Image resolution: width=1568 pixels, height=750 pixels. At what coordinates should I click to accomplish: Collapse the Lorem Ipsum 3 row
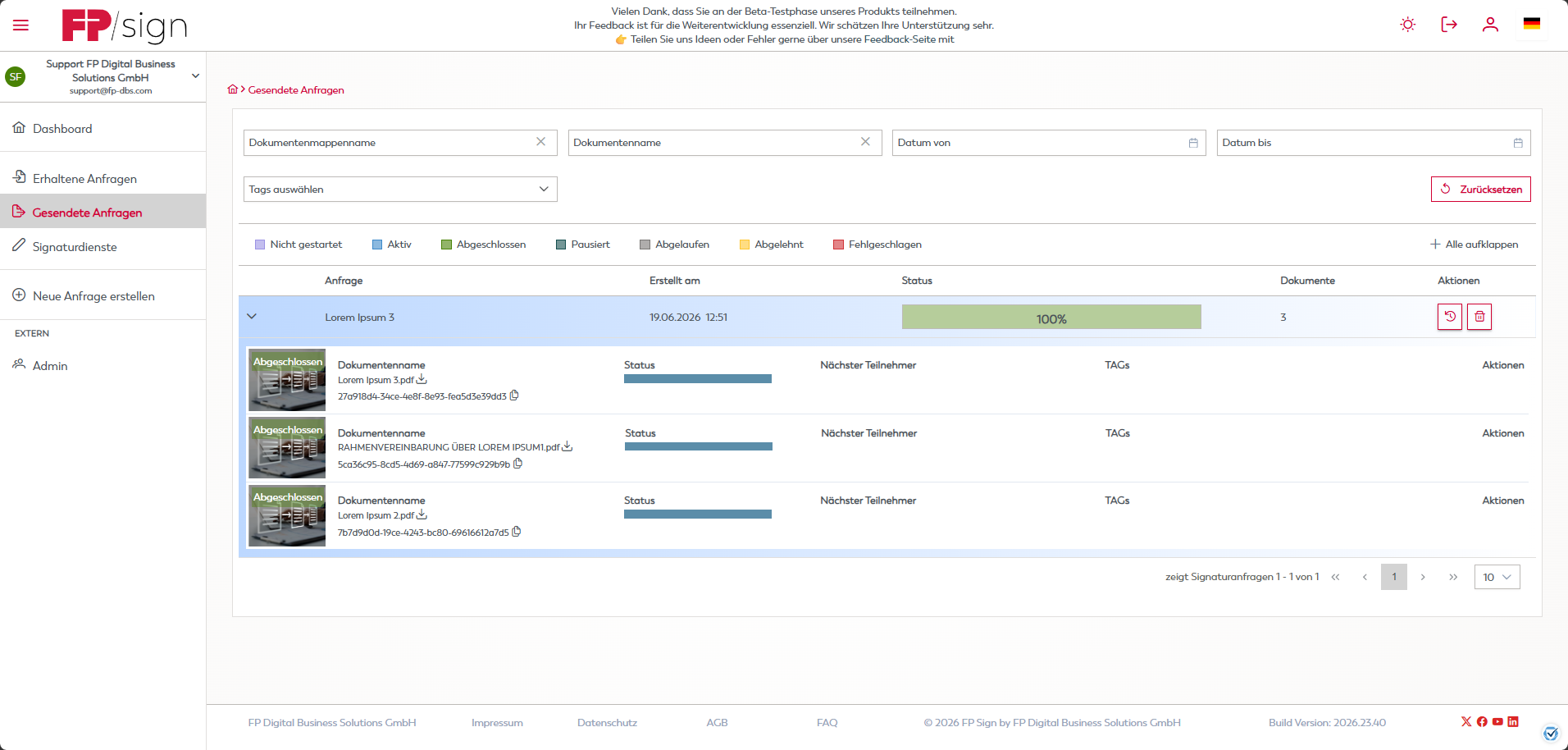pyautogui.click(x=252, y=317)
